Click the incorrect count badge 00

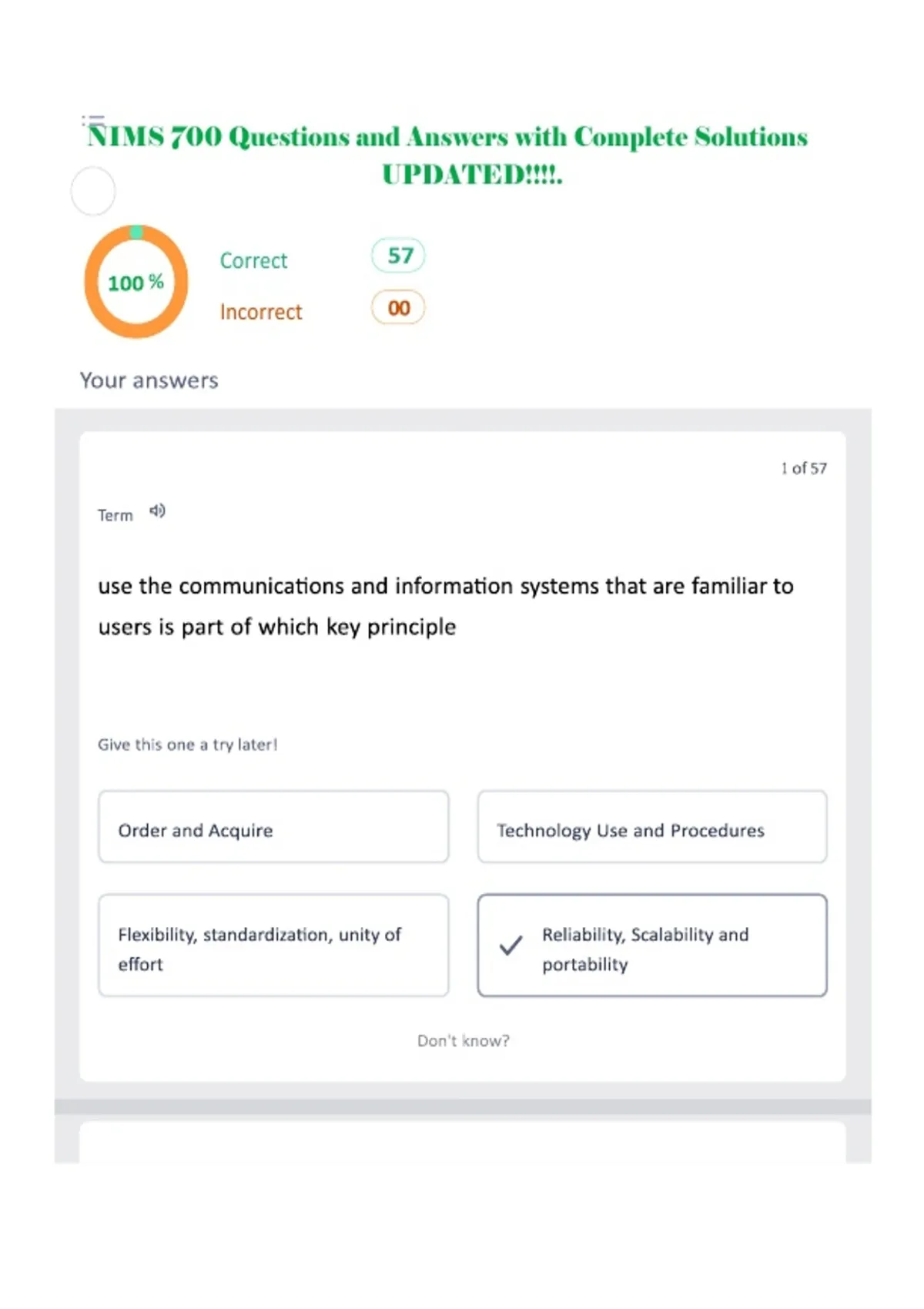pos(398,308)
